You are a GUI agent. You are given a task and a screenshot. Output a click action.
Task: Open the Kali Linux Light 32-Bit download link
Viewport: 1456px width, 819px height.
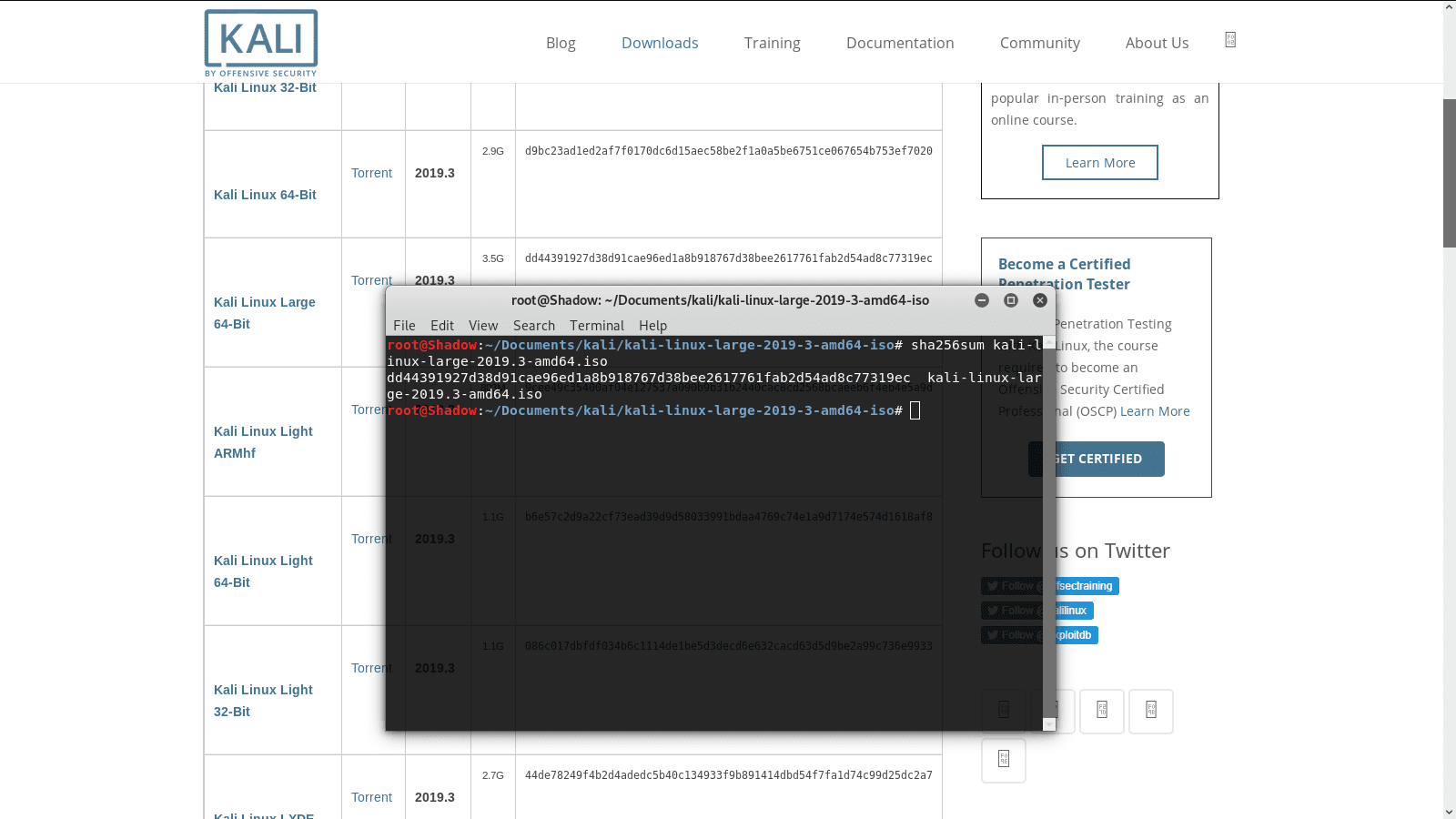pyautogui.click(x=263, y=701)
